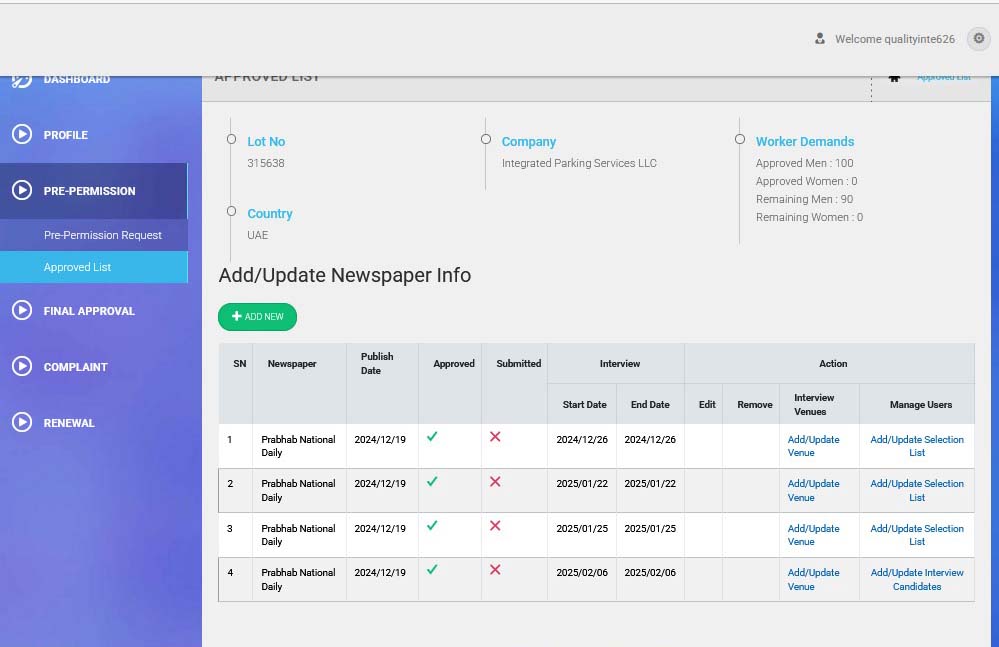Open Add/Update Venue for row 1
The height and width of the screenshot is (647, 999).
pyautogui.click(x=813, y=446)
